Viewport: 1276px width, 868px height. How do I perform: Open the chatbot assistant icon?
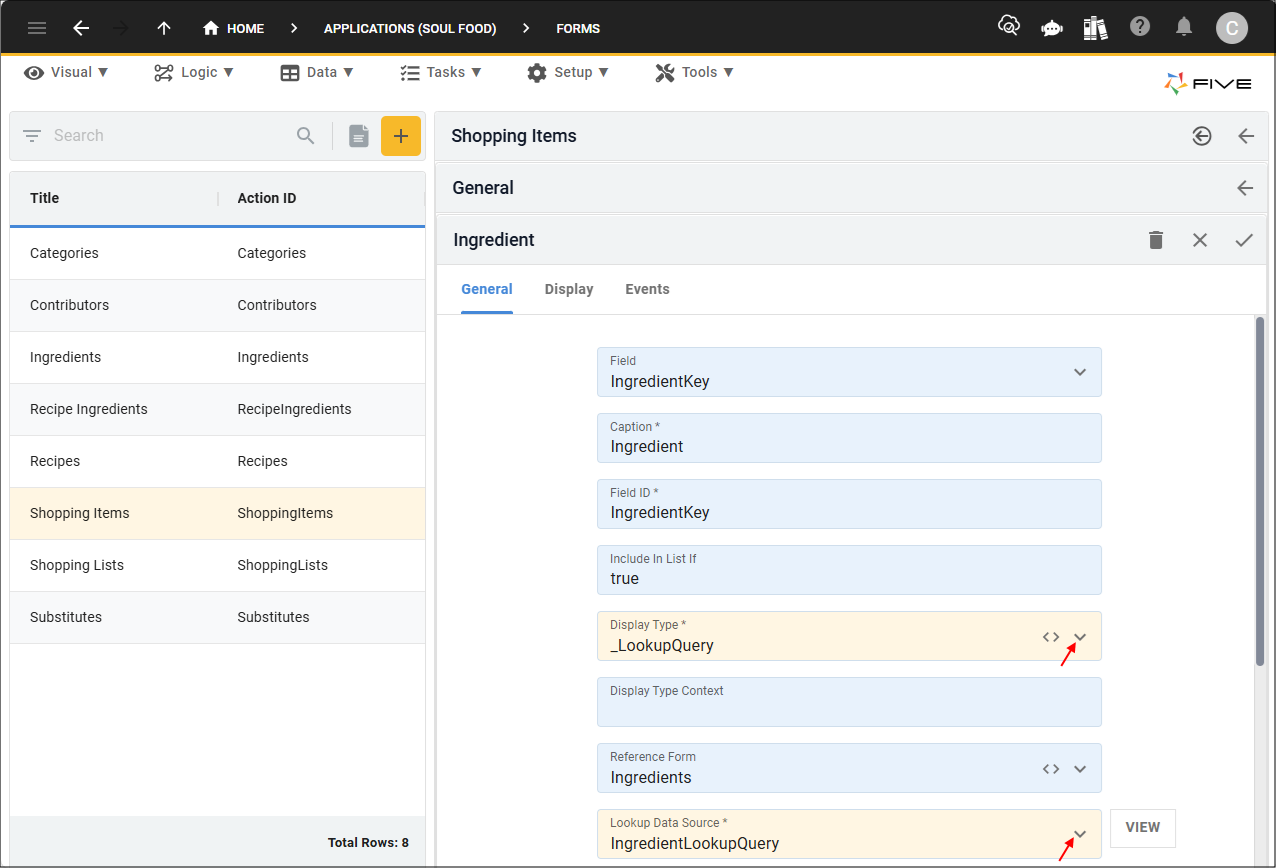tap(1052, 28)
